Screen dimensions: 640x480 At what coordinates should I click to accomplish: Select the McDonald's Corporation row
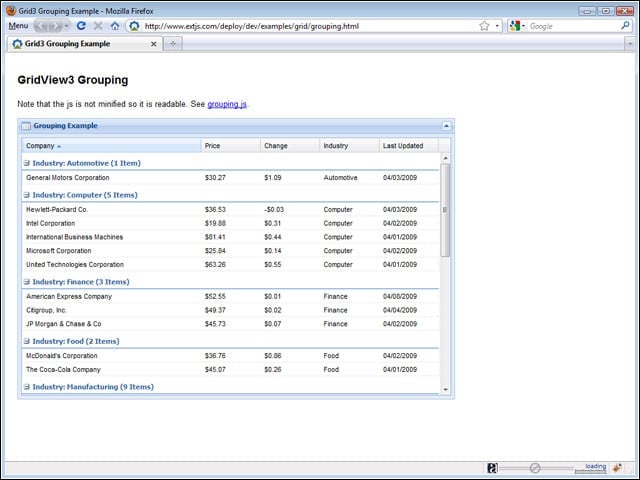coord(231,356)
